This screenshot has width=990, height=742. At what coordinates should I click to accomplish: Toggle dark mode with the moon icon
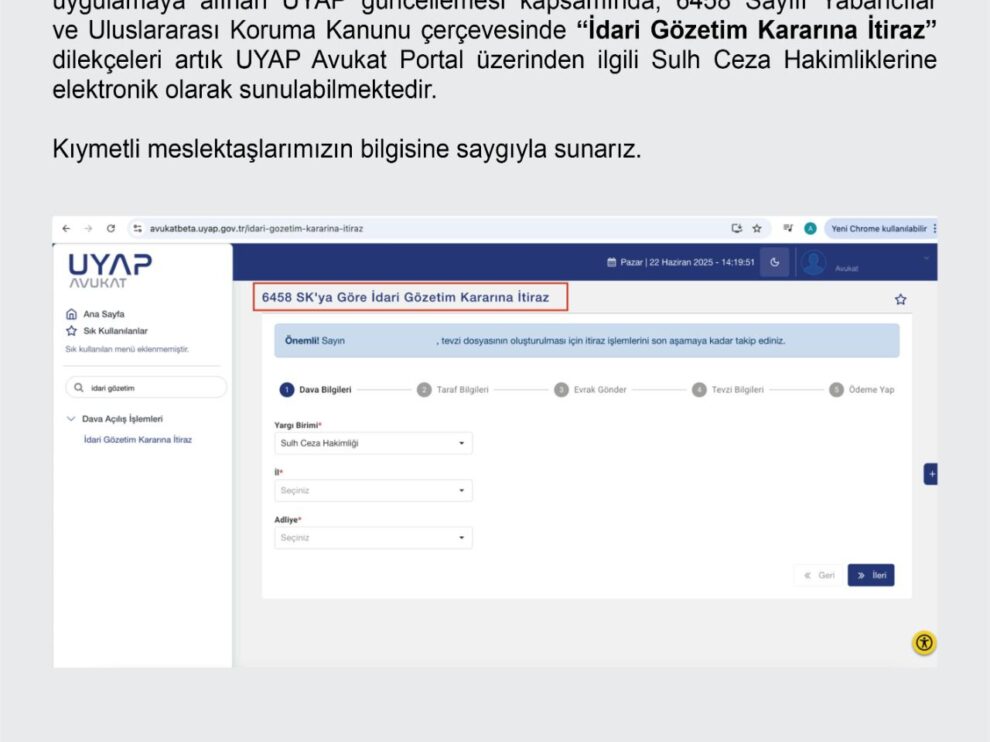click(775, 263)
